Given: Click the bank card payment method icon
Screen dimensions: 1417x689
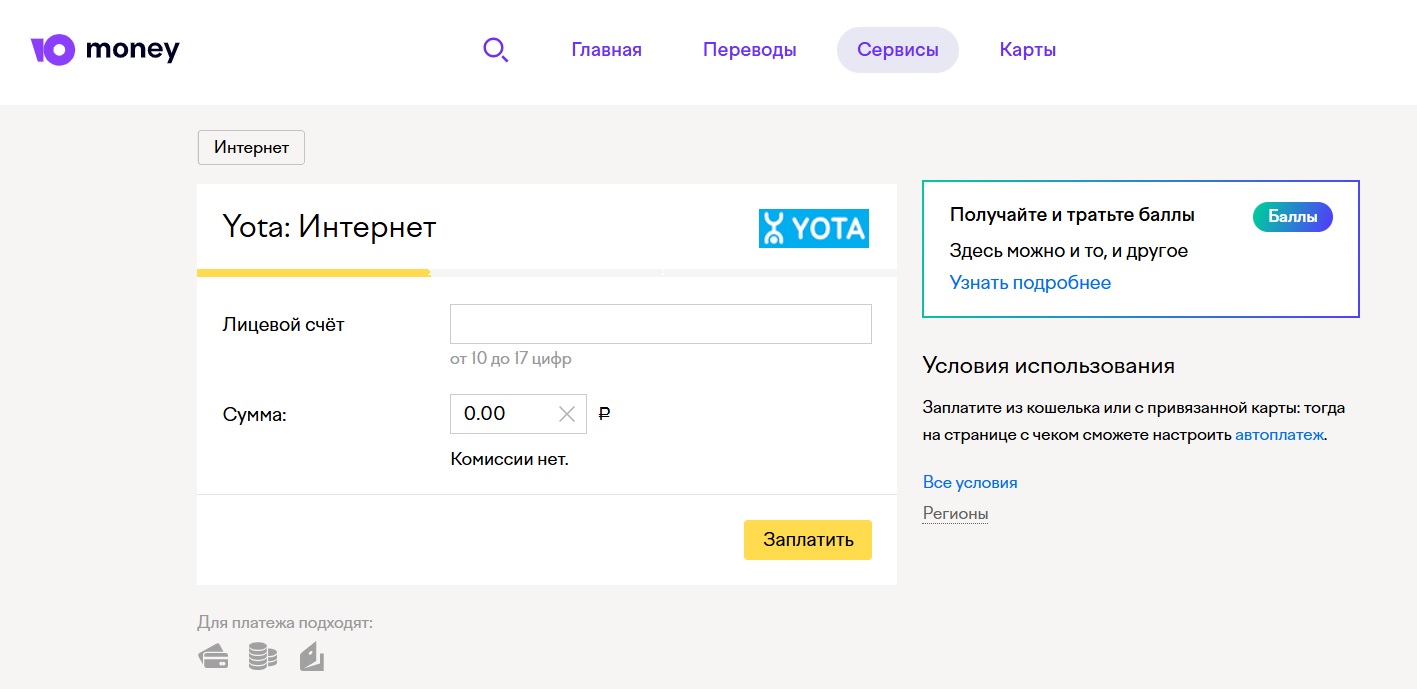Looking at the screenshot, I should click(213, 657).
